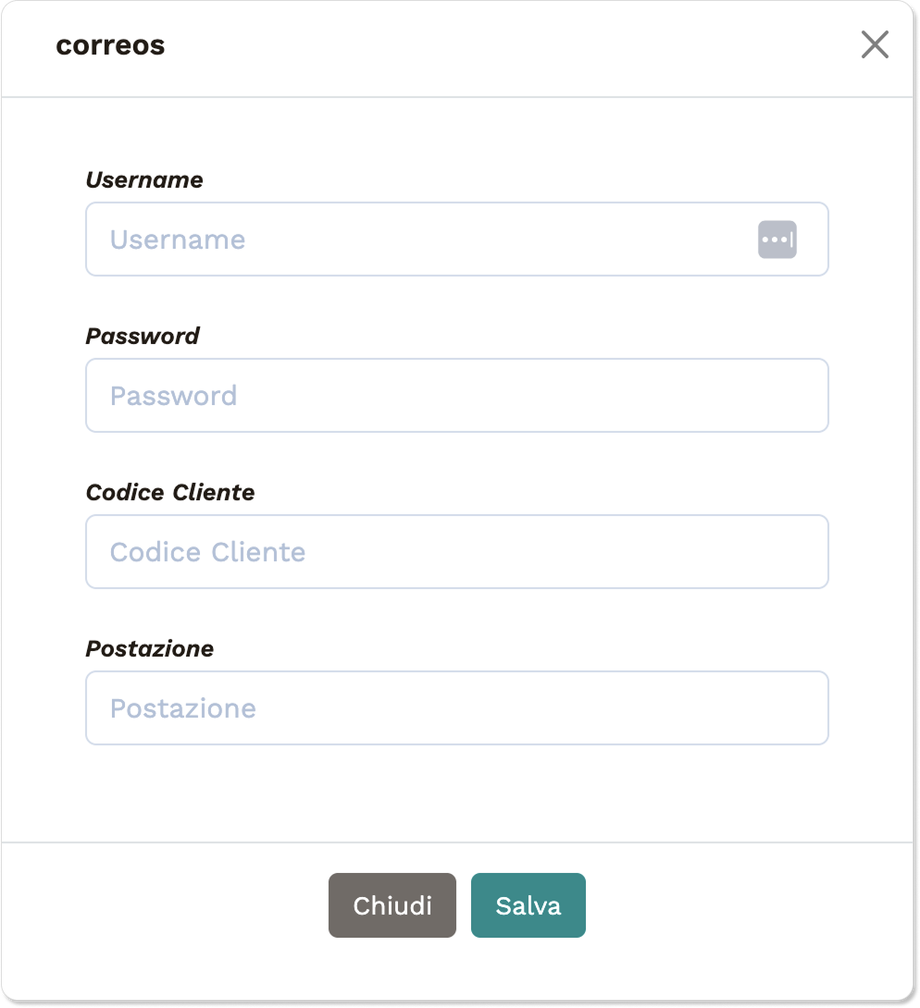Click the empty footer area right of Salva
Screen dimensions: 920x1008
pos(750,906)
